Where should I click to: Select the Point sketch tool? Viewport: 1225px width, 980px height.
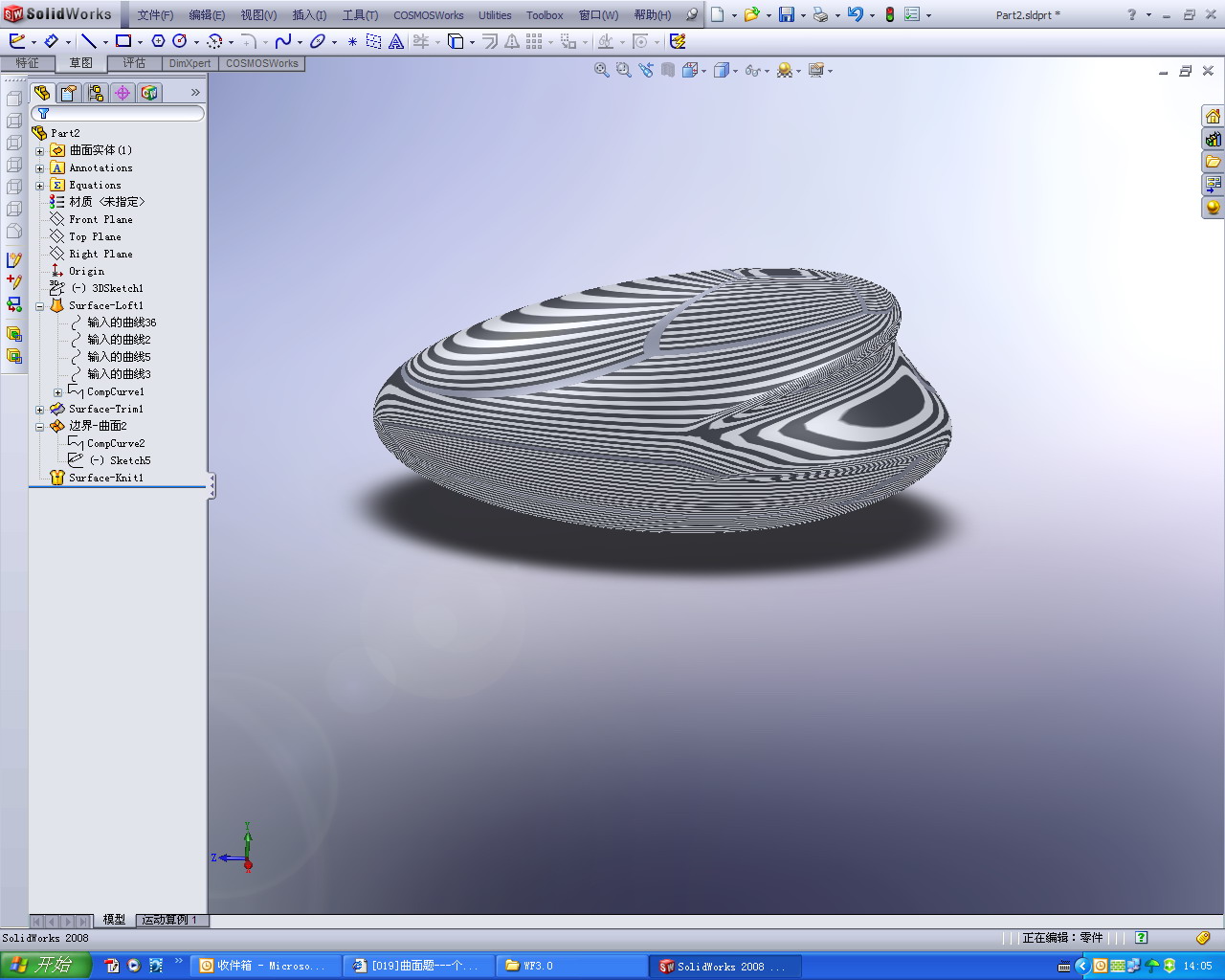tap(352, 41)
